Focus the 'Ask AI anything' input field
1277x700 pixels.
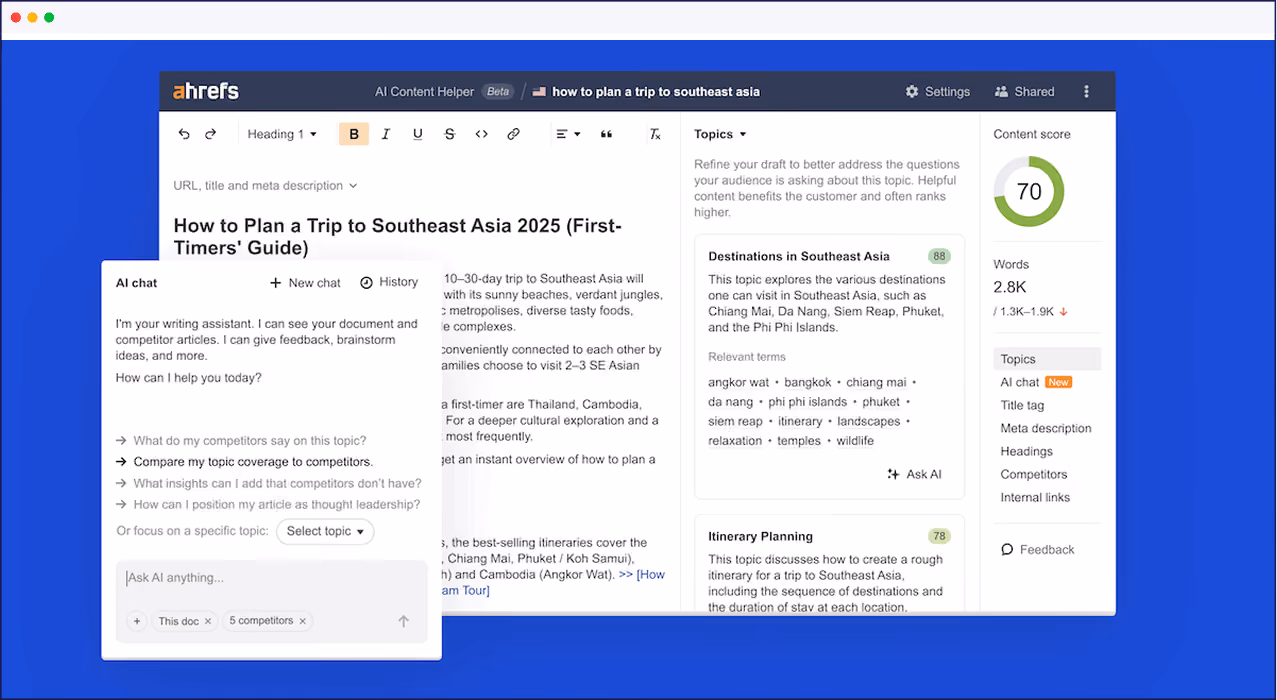[x=272, y=579]
